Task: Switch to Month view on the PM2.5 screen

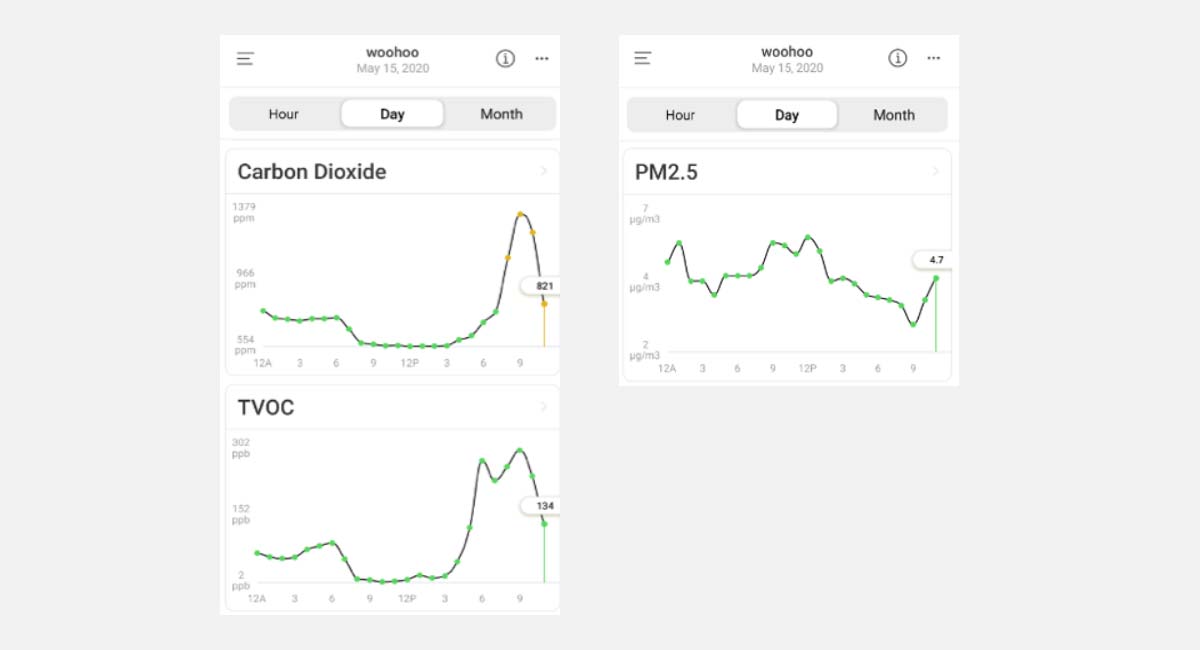Action: tap(894, 115)
